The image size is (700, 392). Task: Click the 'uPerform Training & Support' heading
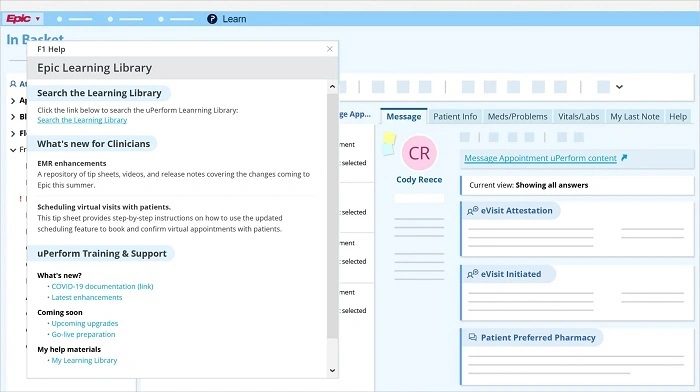coord(102,254)
